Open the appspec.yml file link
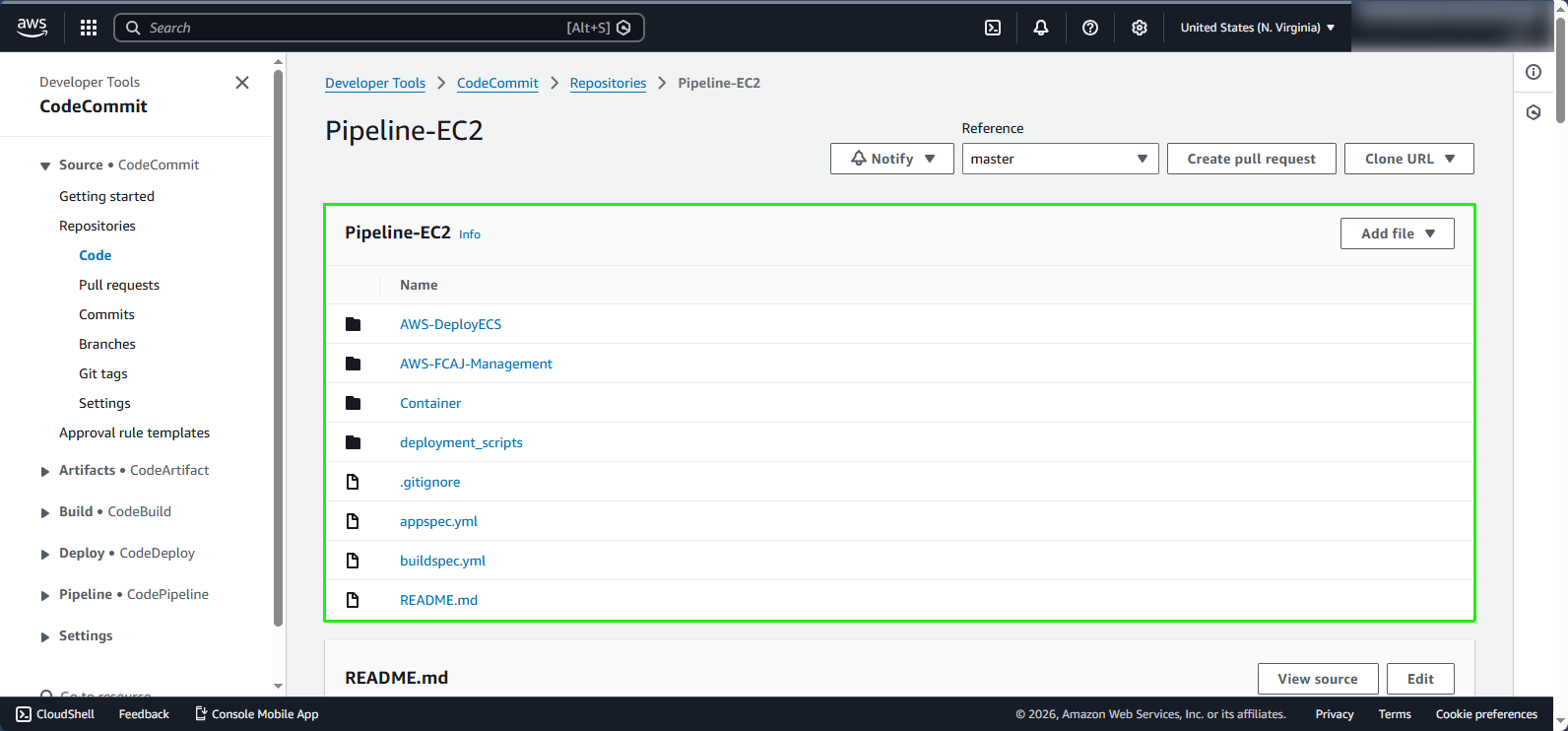 [438, 521]
